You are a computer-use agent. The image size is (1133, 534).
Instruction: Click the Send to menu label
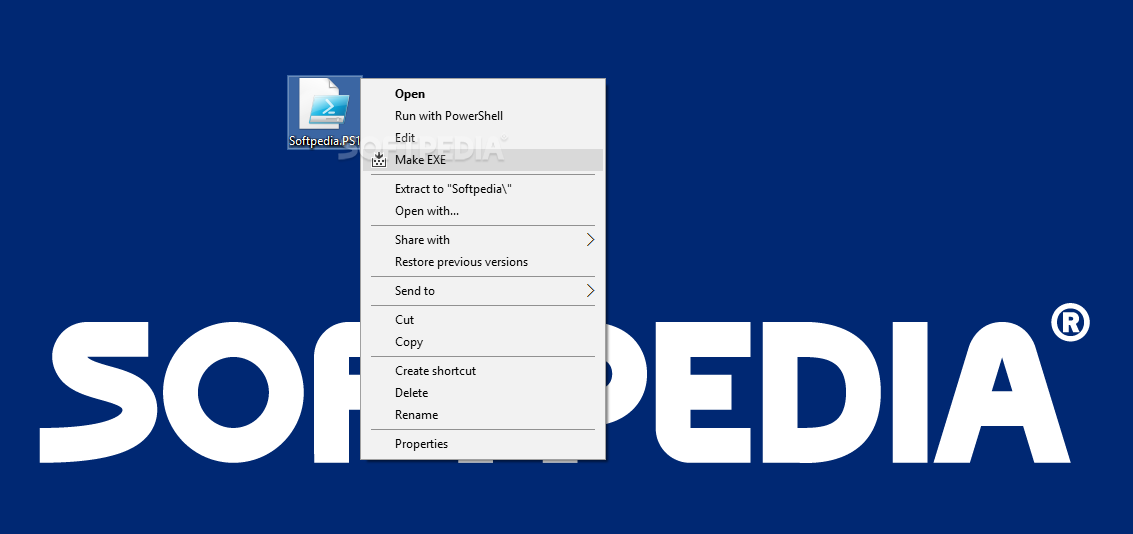point(415,290)
